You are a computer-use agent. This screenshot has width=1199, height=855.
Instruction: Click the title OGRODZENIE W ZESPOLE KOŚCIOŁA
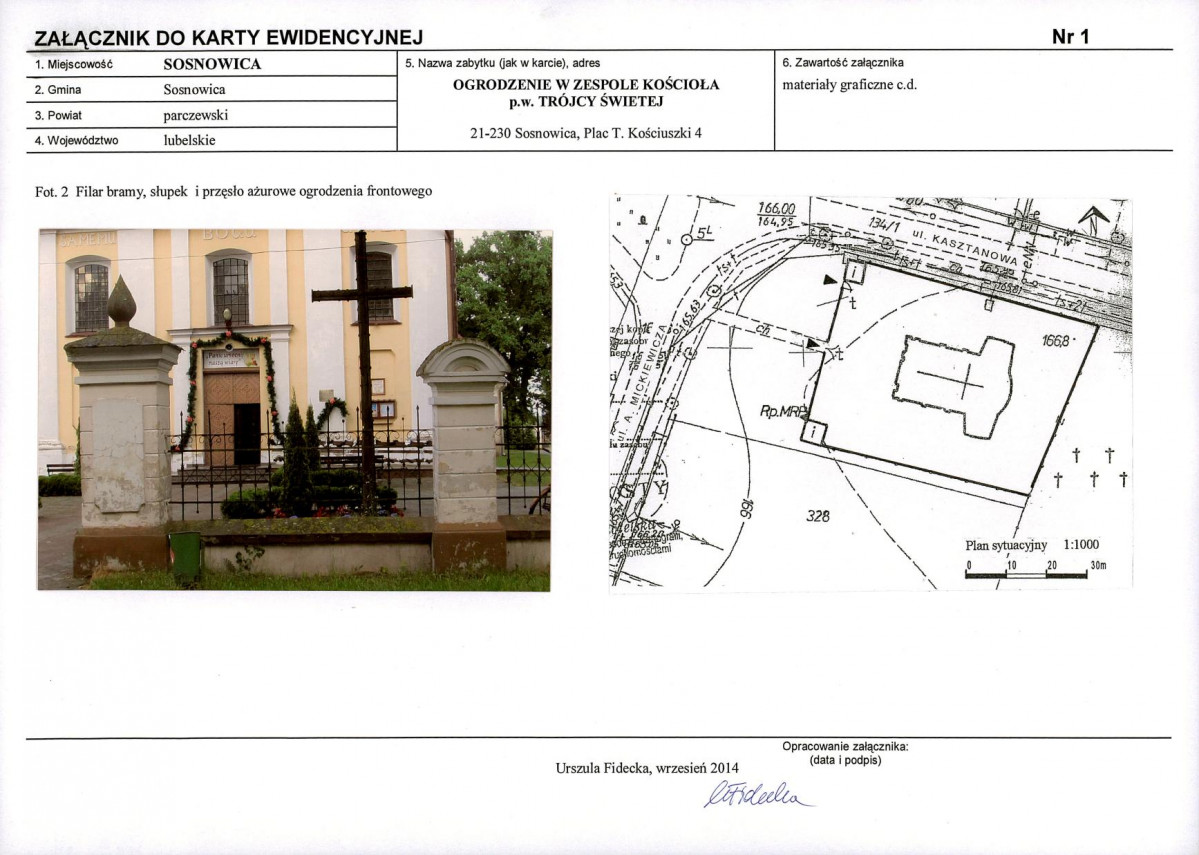click(586, 85)
